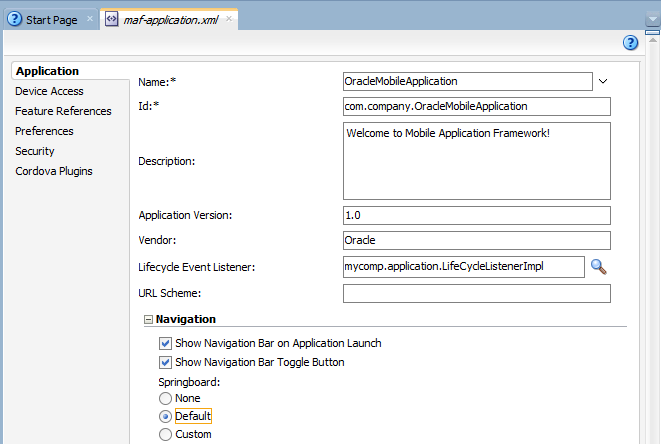Click the Lifecycle Event Listener: label

tap(196, 267)
